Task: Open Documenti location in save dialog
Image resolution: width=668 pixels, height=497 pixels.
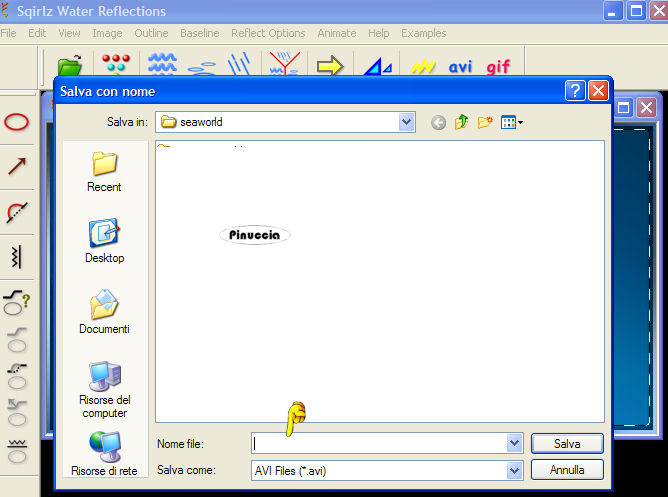Action: coord(104,312)
